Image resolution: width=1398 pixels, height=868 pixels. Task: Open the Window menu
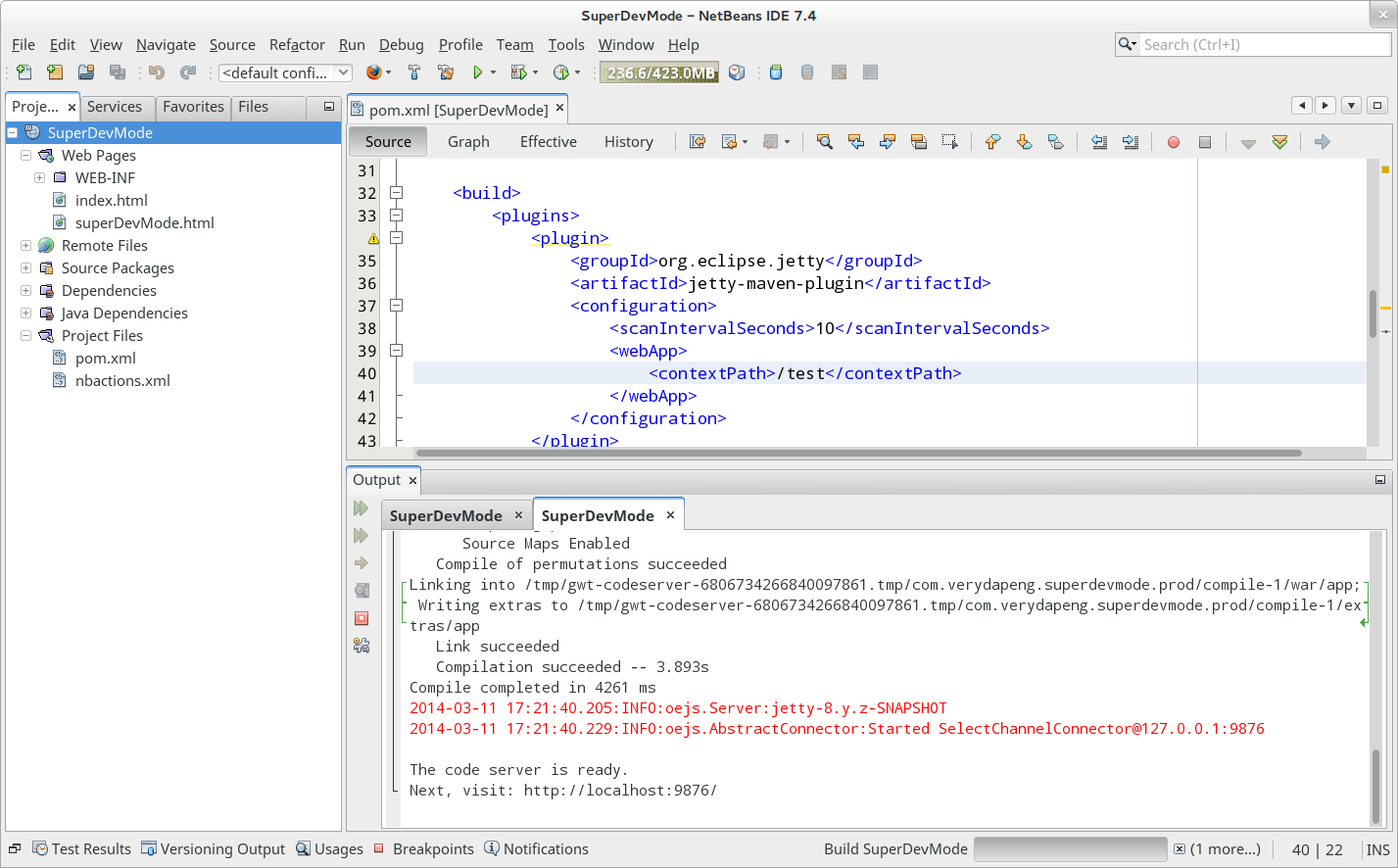(626, 45)
